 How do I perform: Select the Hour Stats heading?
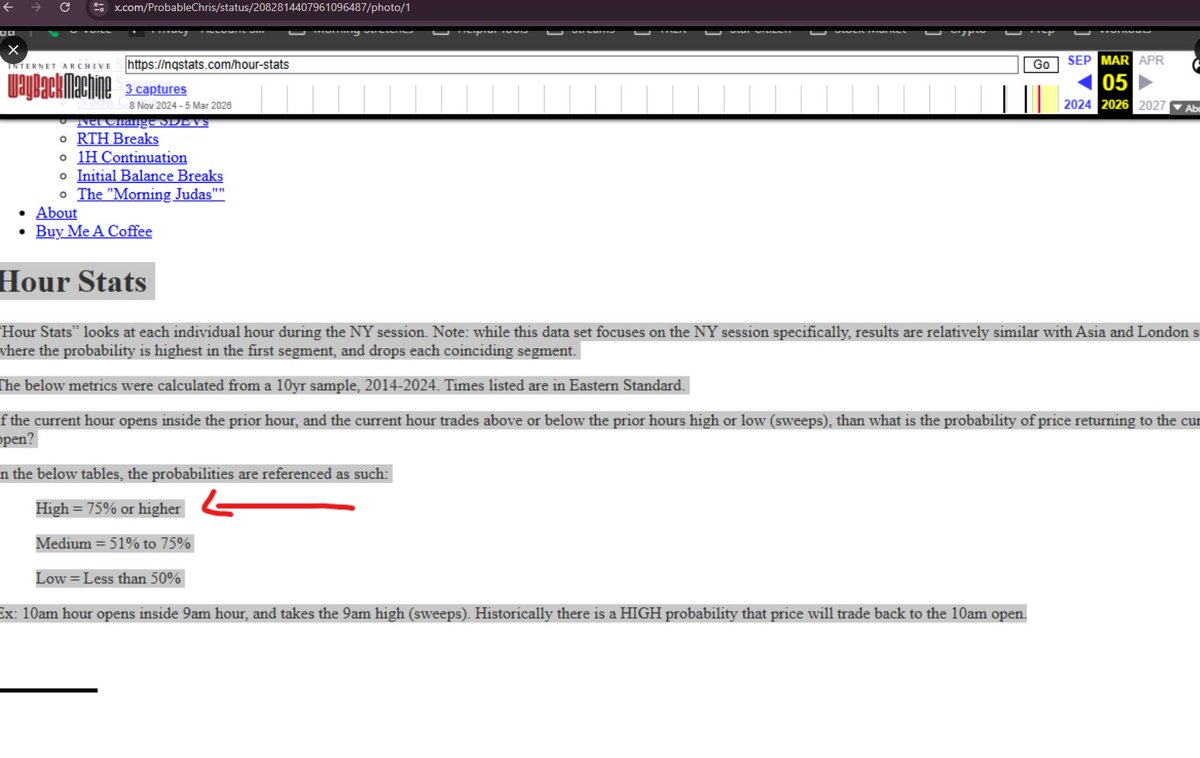pyautogui.click(x=75, y=282)
